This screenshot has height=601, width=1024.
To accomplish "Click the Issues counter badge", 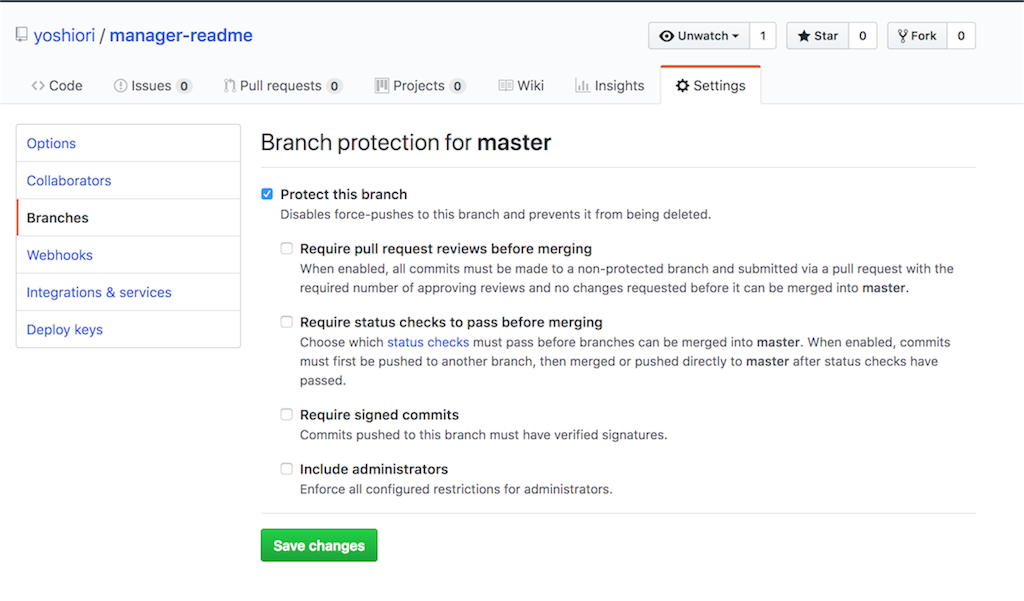I will 184,86.
